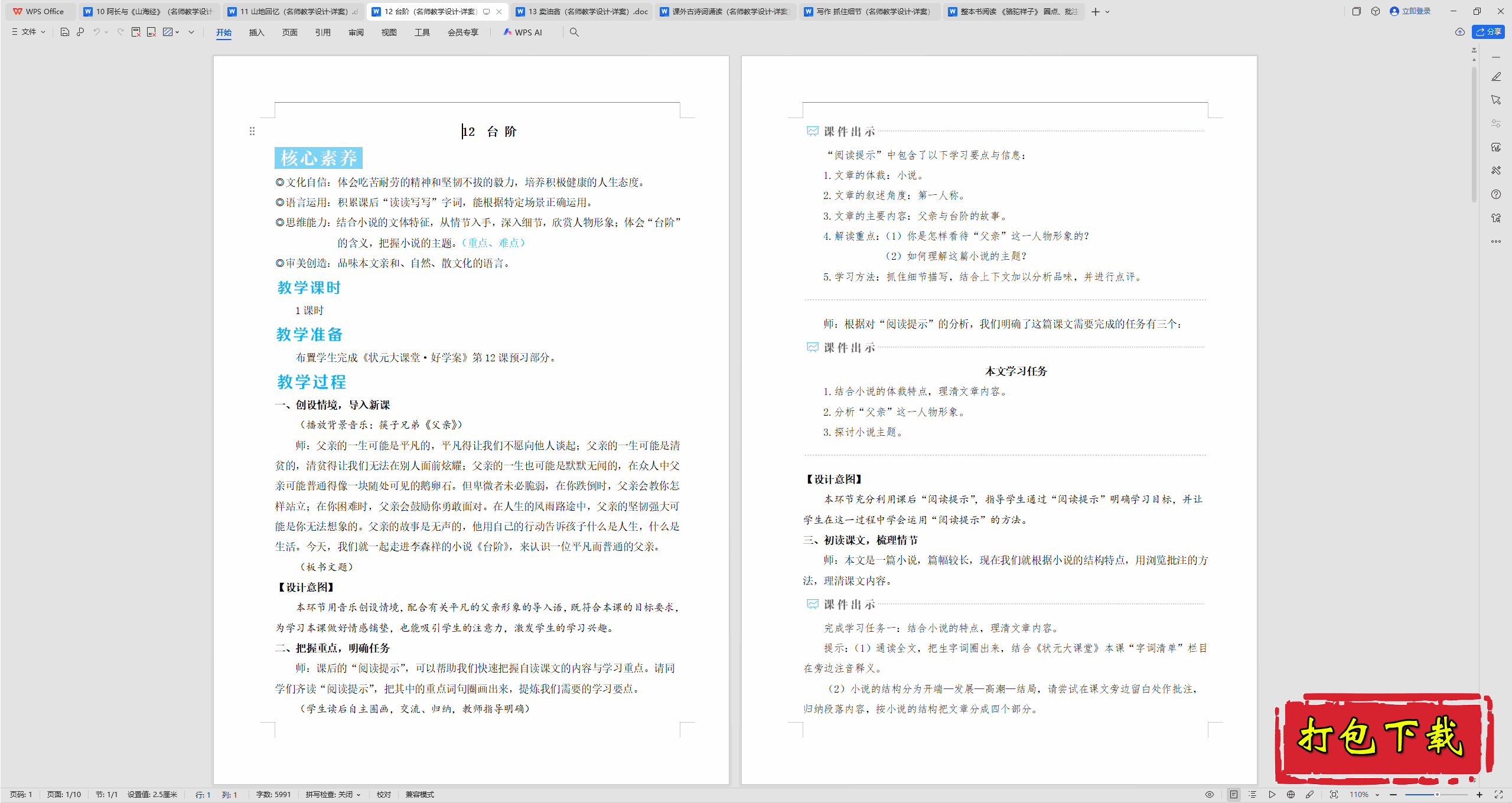Open the settings sliders icon in right sidebar
Image resolution: width=1512 pixels, height=803 pixels.
point(1496,123)
